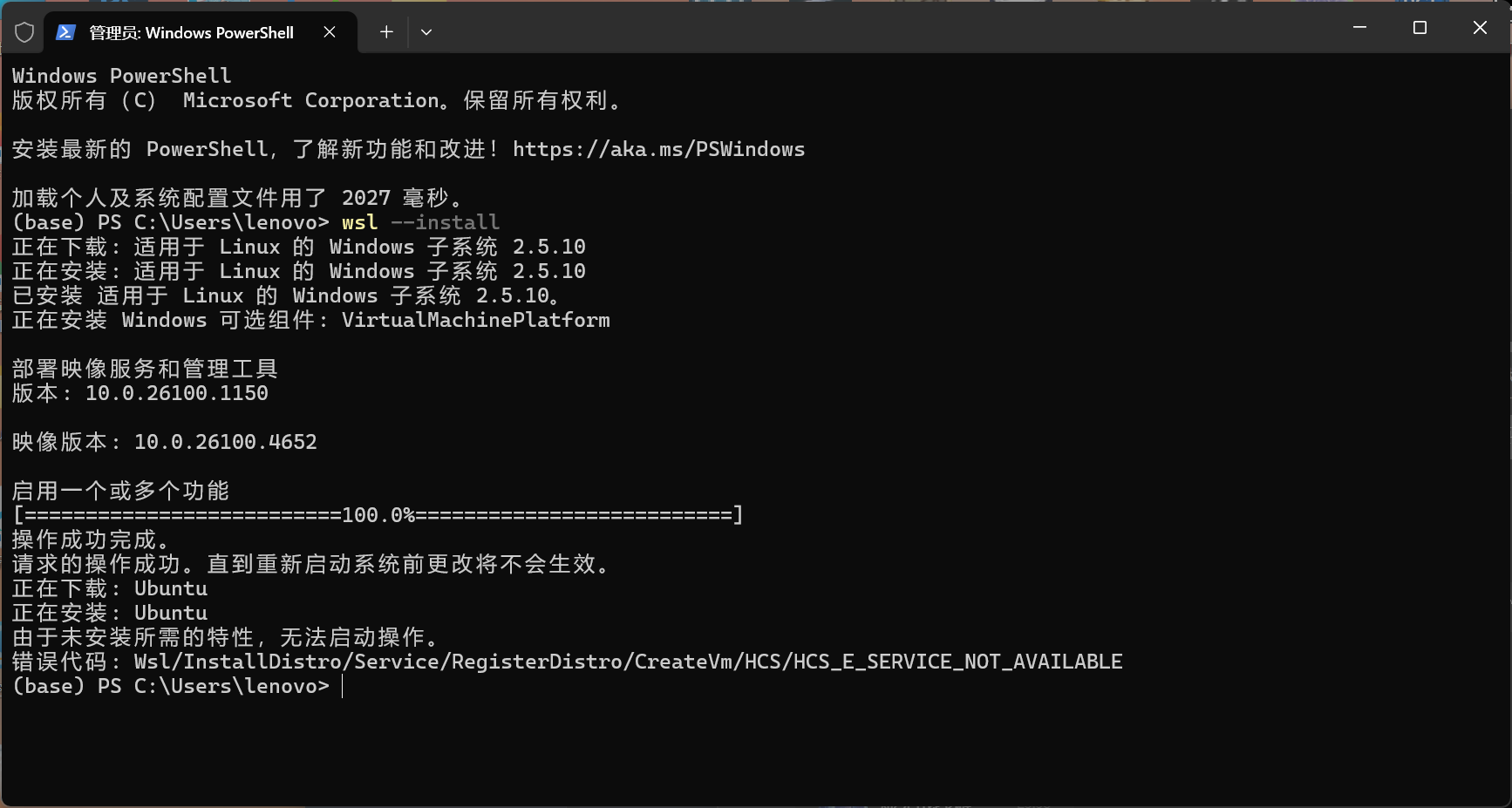Screen dimensions: 1512x808
Task: Click the wsl --install command text
Action: [x=420, y=222]
